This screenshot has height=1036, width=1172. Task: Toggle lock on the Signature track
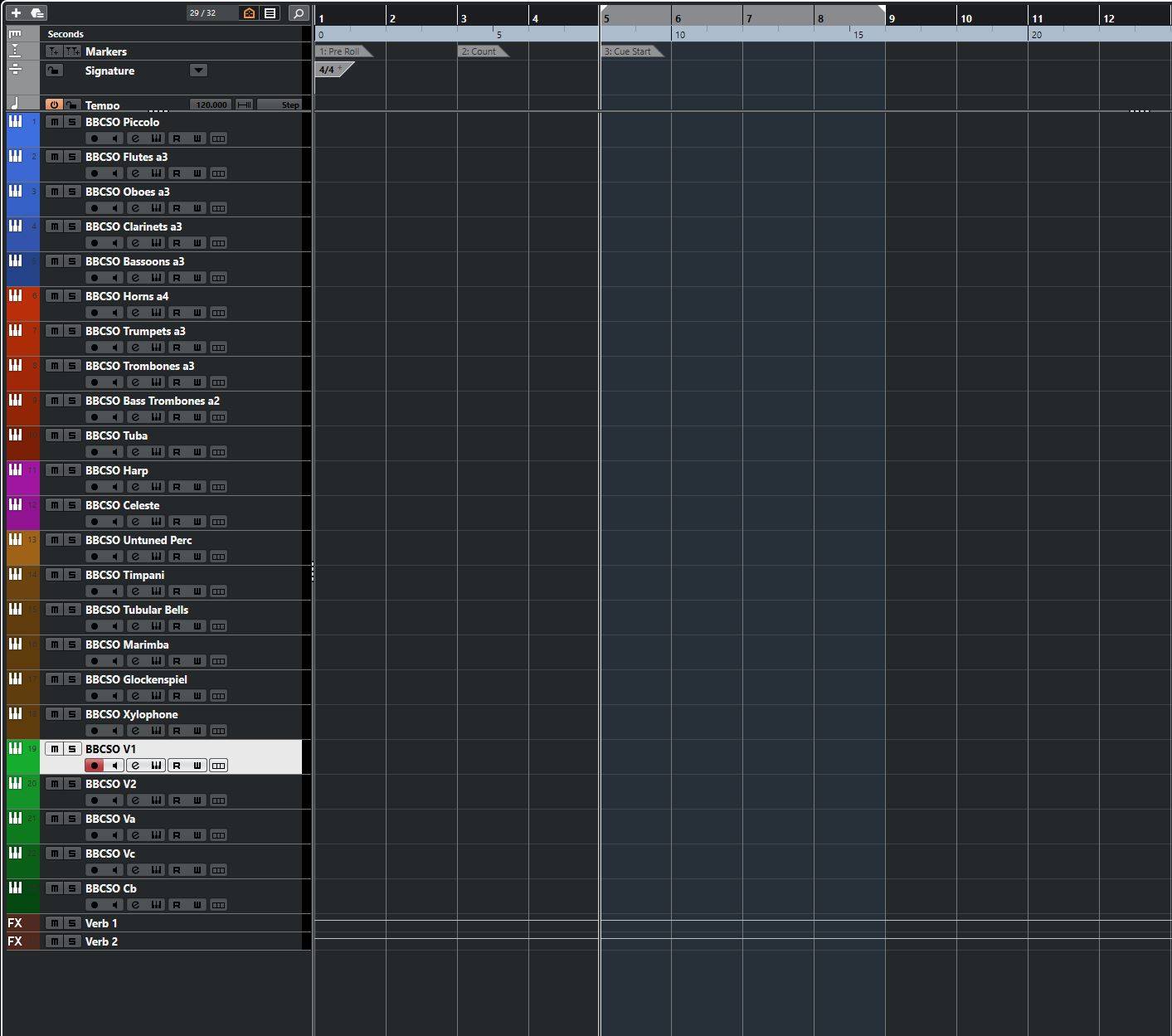(54, 71)
